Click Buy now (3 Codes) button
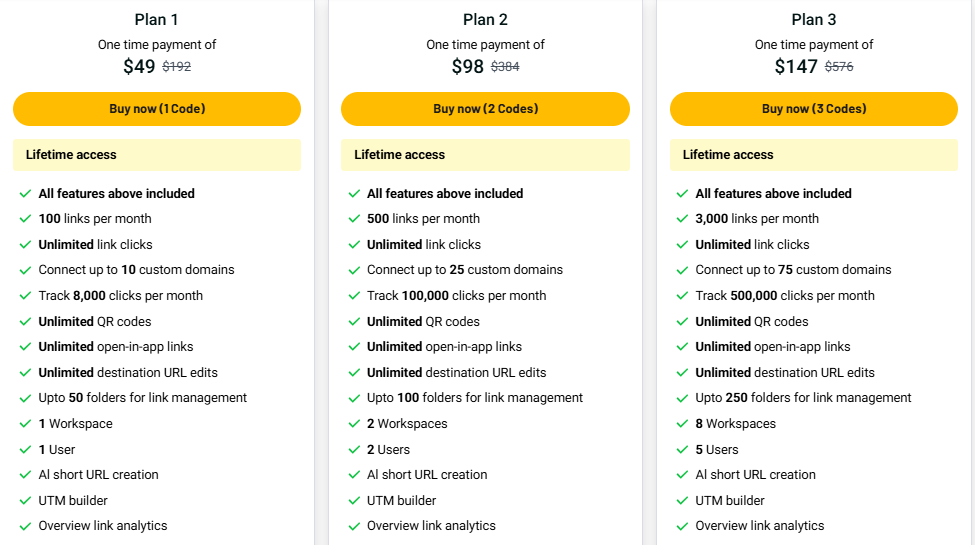The width and height of the screenshot is (975, 545). click(814, 109)
